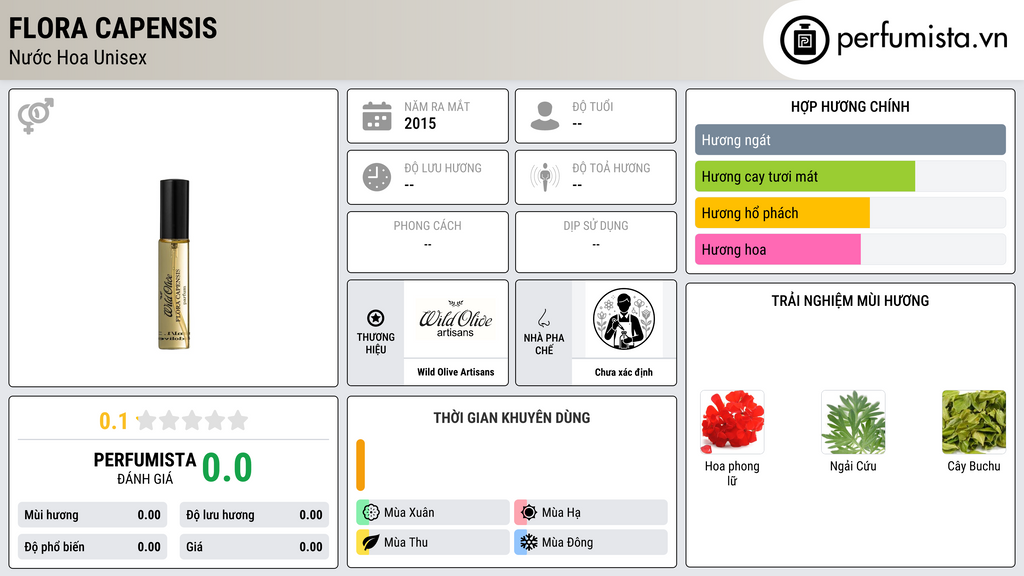Click the five-star rating row

pyautogui.click(x=192, y=420)
